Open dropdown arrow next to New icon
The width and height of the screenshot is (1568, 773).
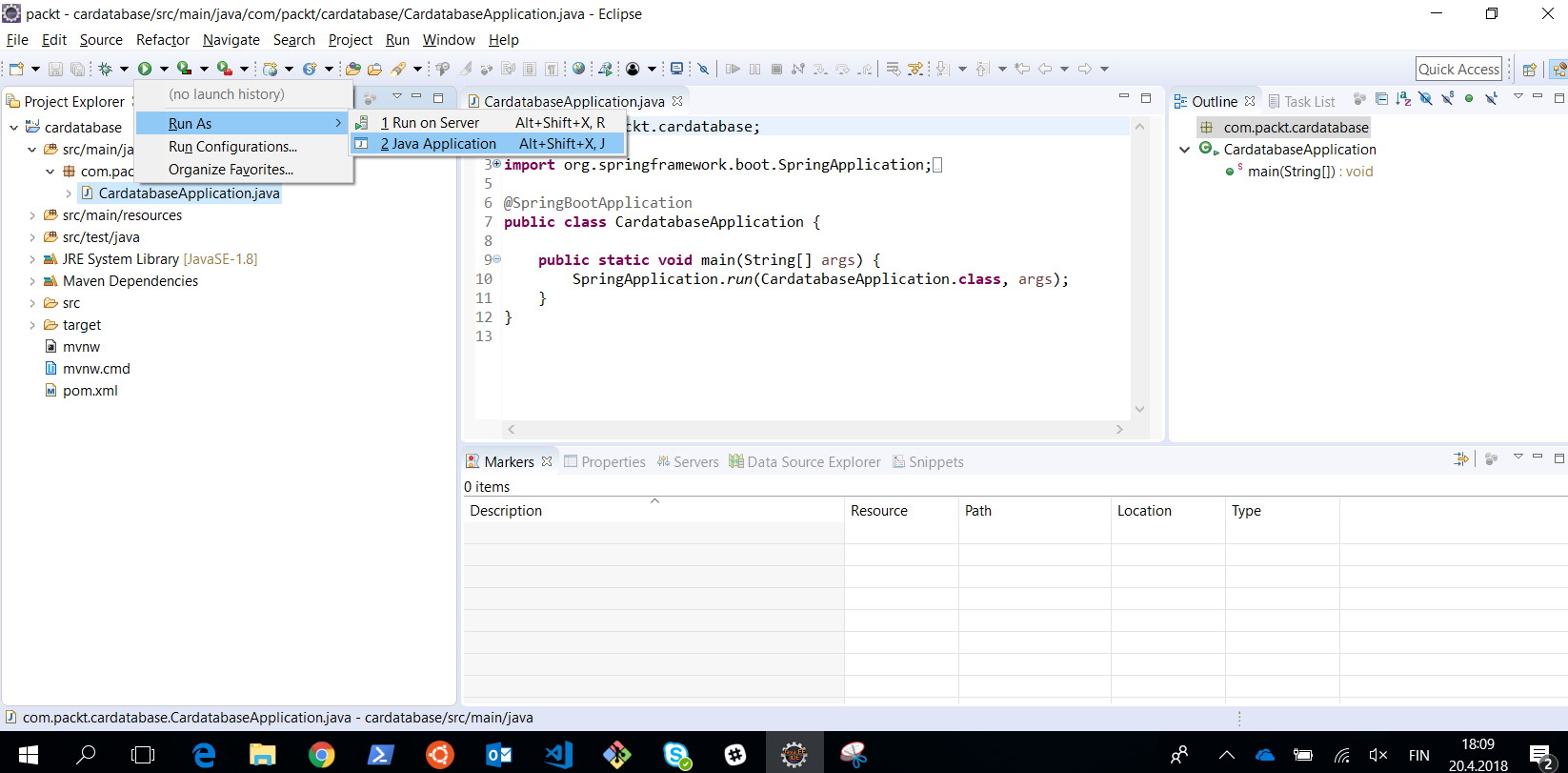click(35, 69)
